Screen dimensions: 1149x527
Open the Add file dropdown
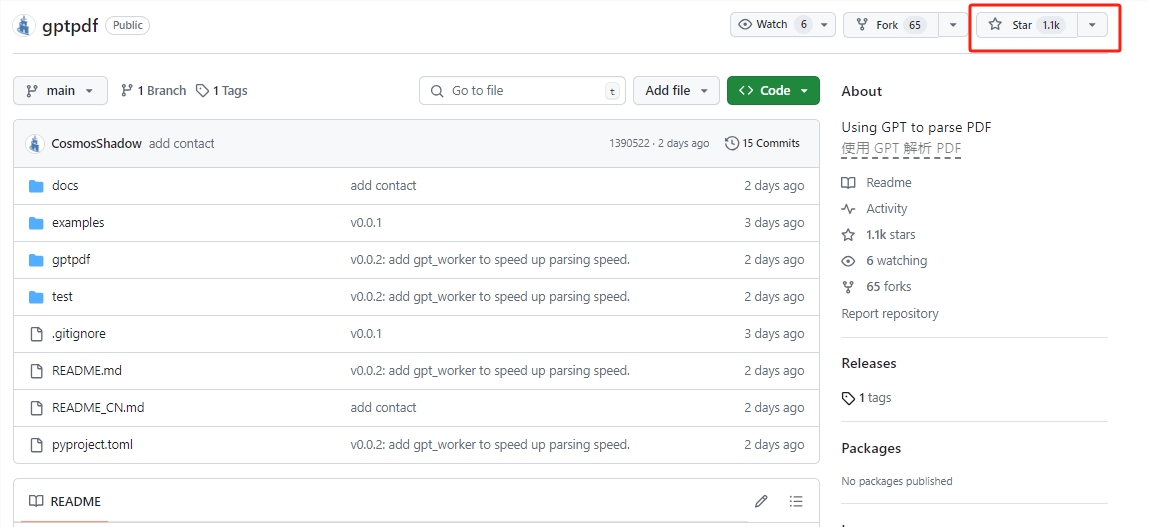pos(676,91)
